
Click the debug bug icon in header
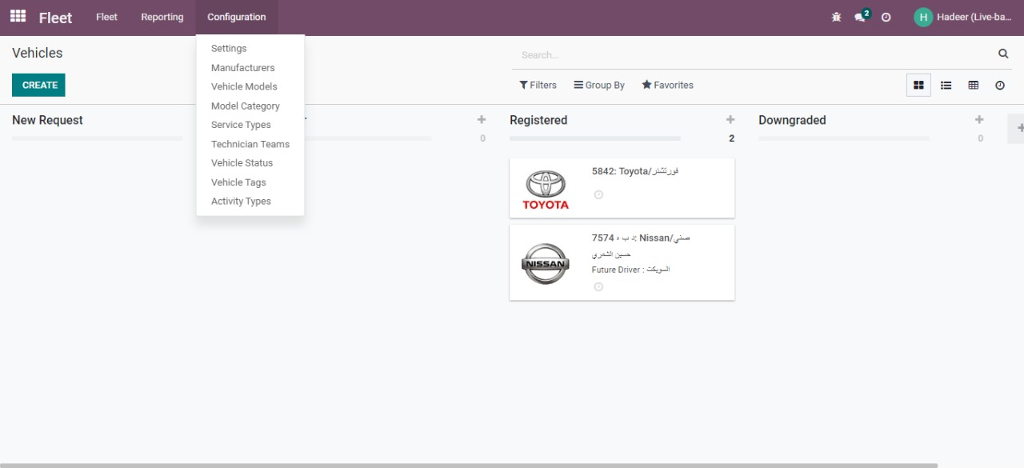point(836,17)
